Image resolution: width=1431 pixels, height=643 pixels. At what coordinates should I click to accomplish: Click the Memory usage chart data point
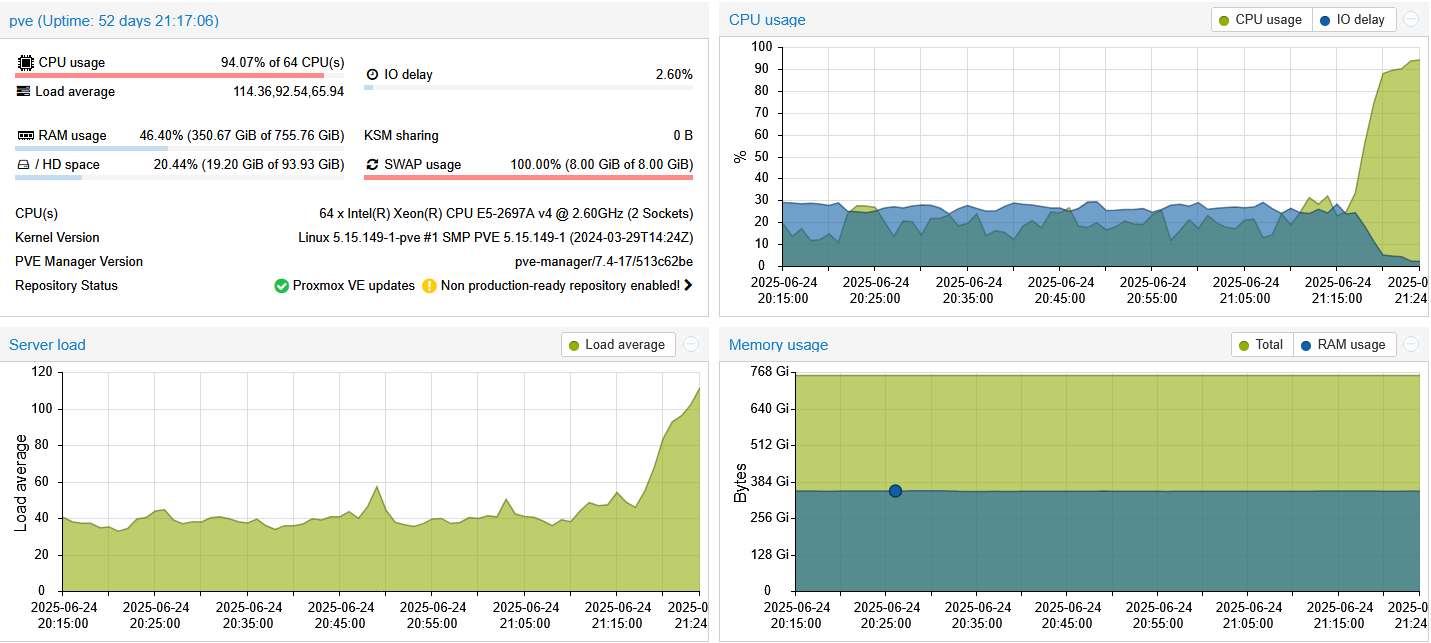tap(895, 491)
